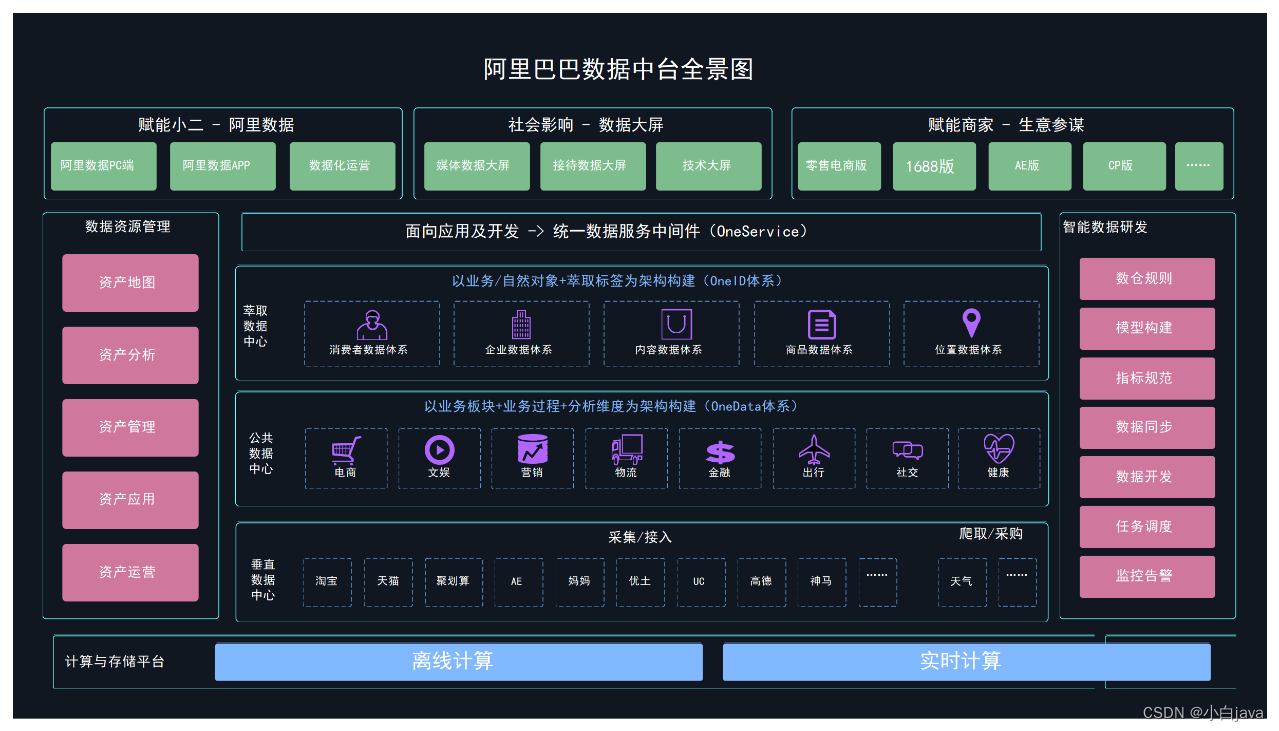Select the U-shaped icon above 内容数据体系
This screenshot has width=1279, height=731.
point(676,324)
